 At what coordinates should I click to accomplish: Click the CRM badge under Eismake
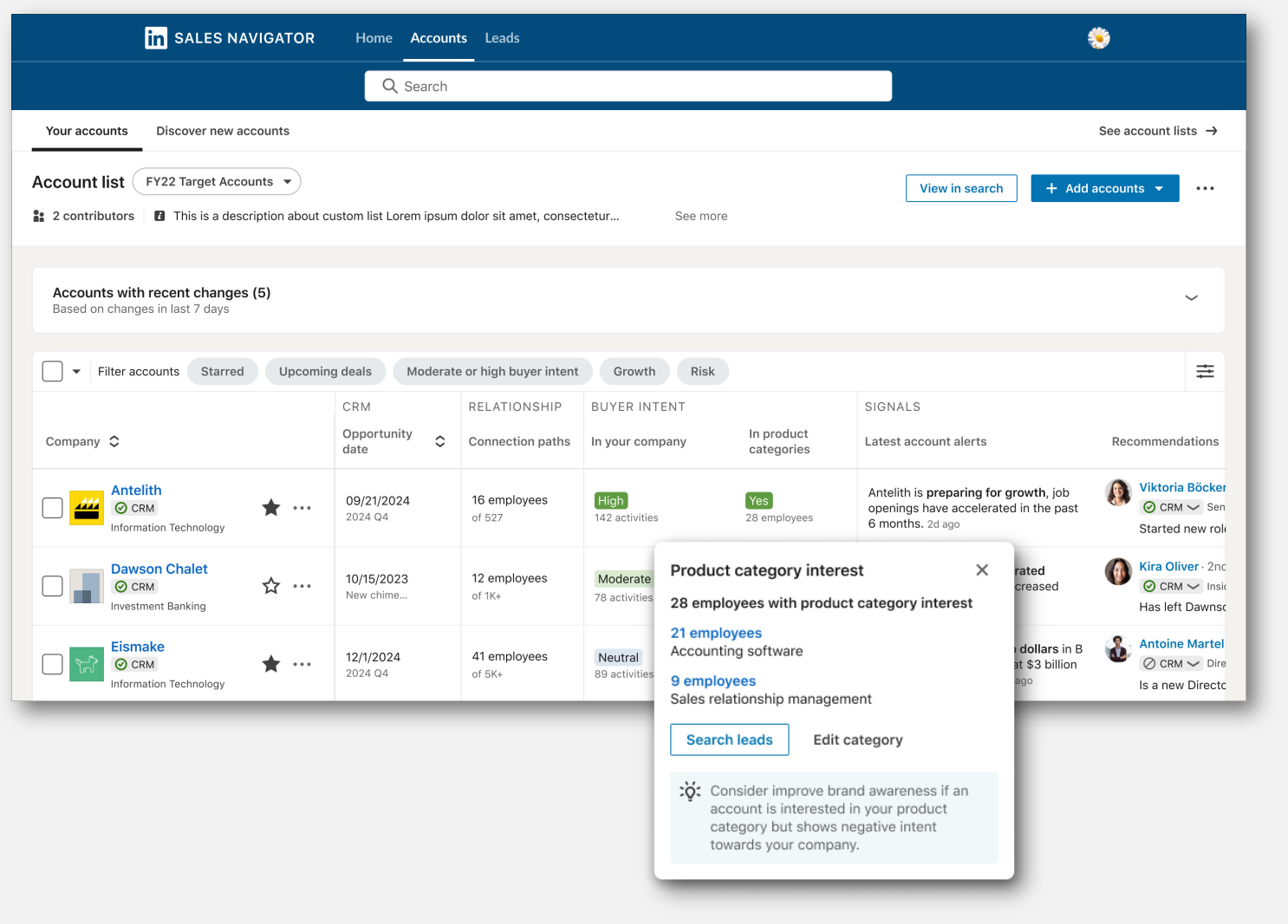[x=134, y=664]
